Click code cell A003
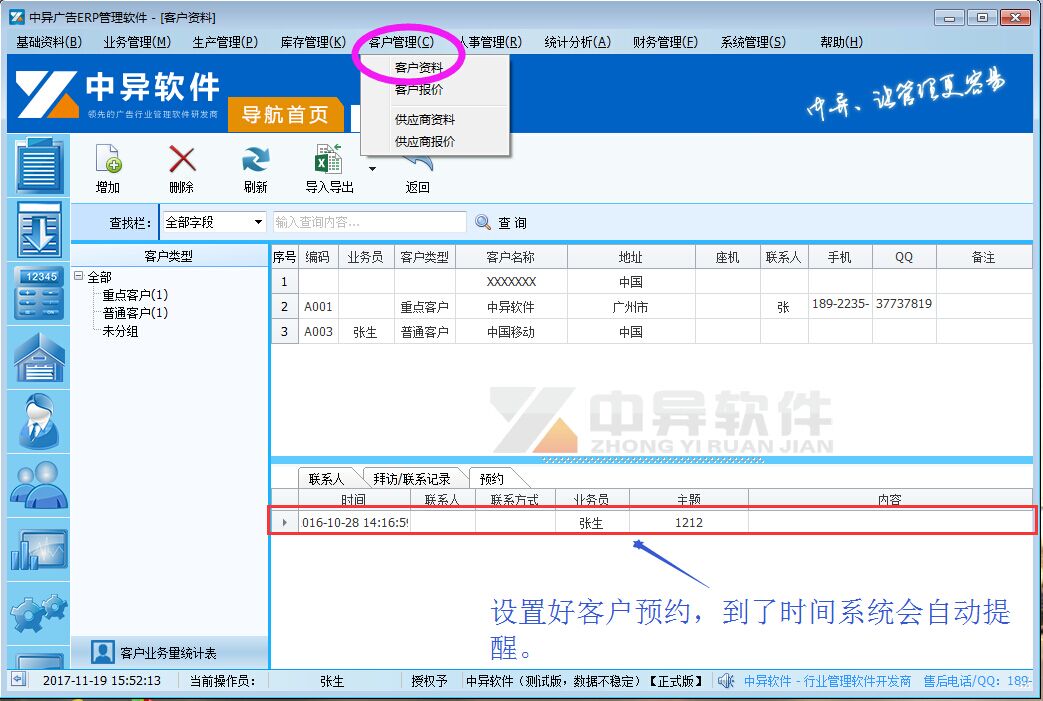The width and height of the screenshot is (1043, 701). [x=318, y=331]
